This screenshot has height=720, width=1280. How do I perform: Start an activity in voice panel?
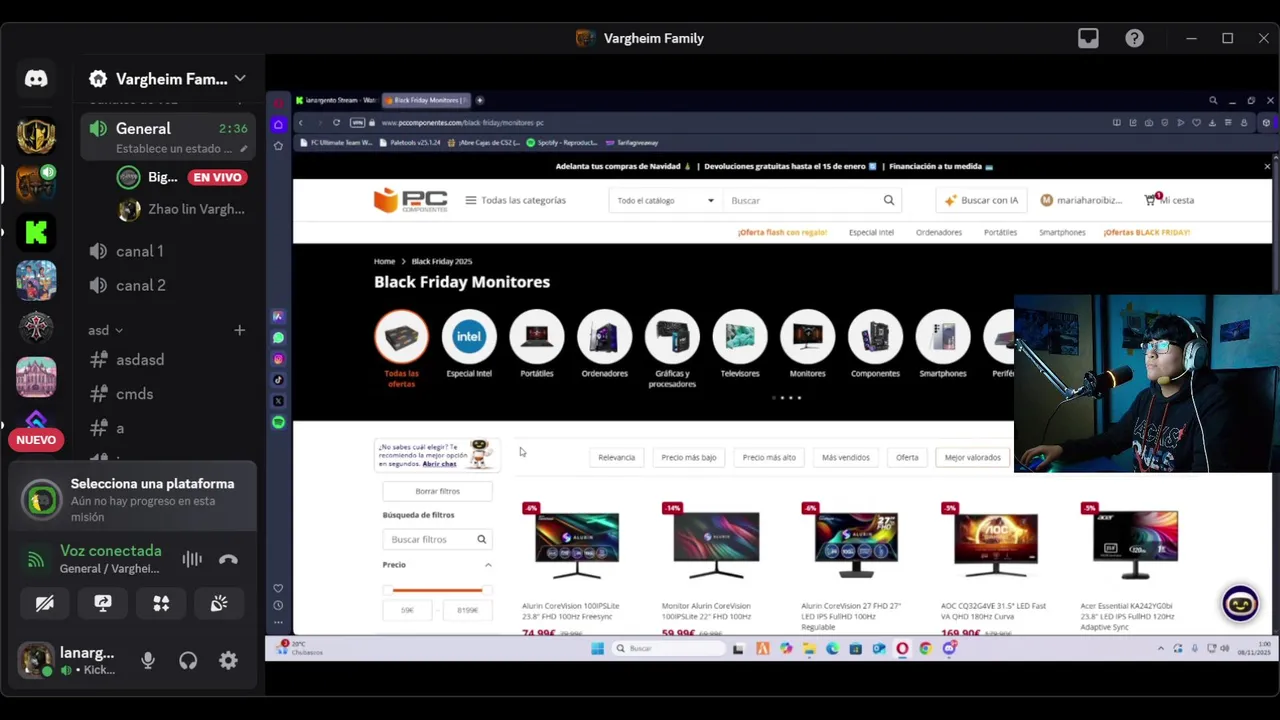[161, 603]
